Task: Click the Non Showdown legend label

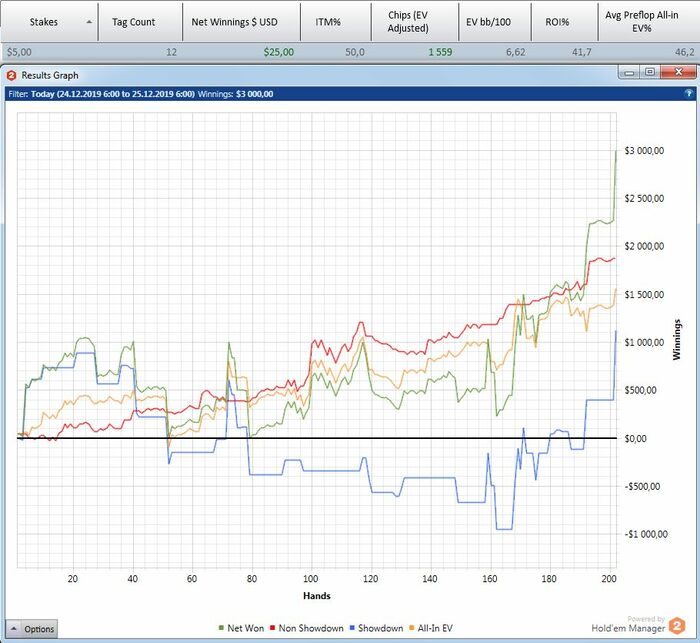Action: click(x=311, y=628)
